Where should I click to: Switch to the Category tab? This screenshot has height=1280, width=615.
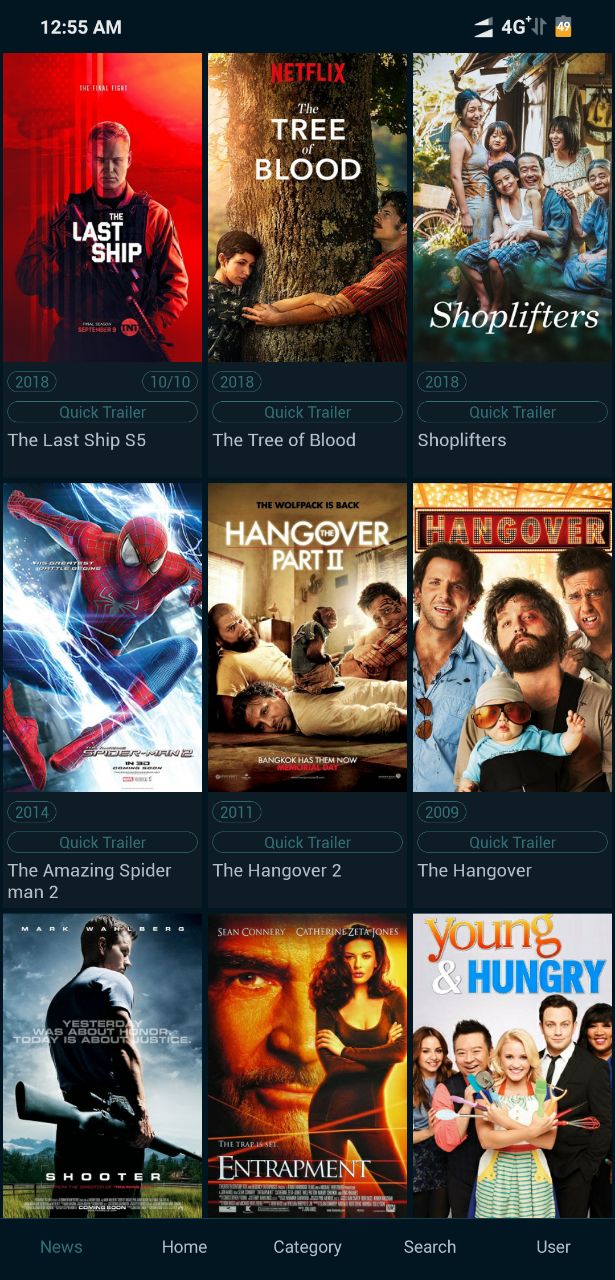(x=307, y=1247)
